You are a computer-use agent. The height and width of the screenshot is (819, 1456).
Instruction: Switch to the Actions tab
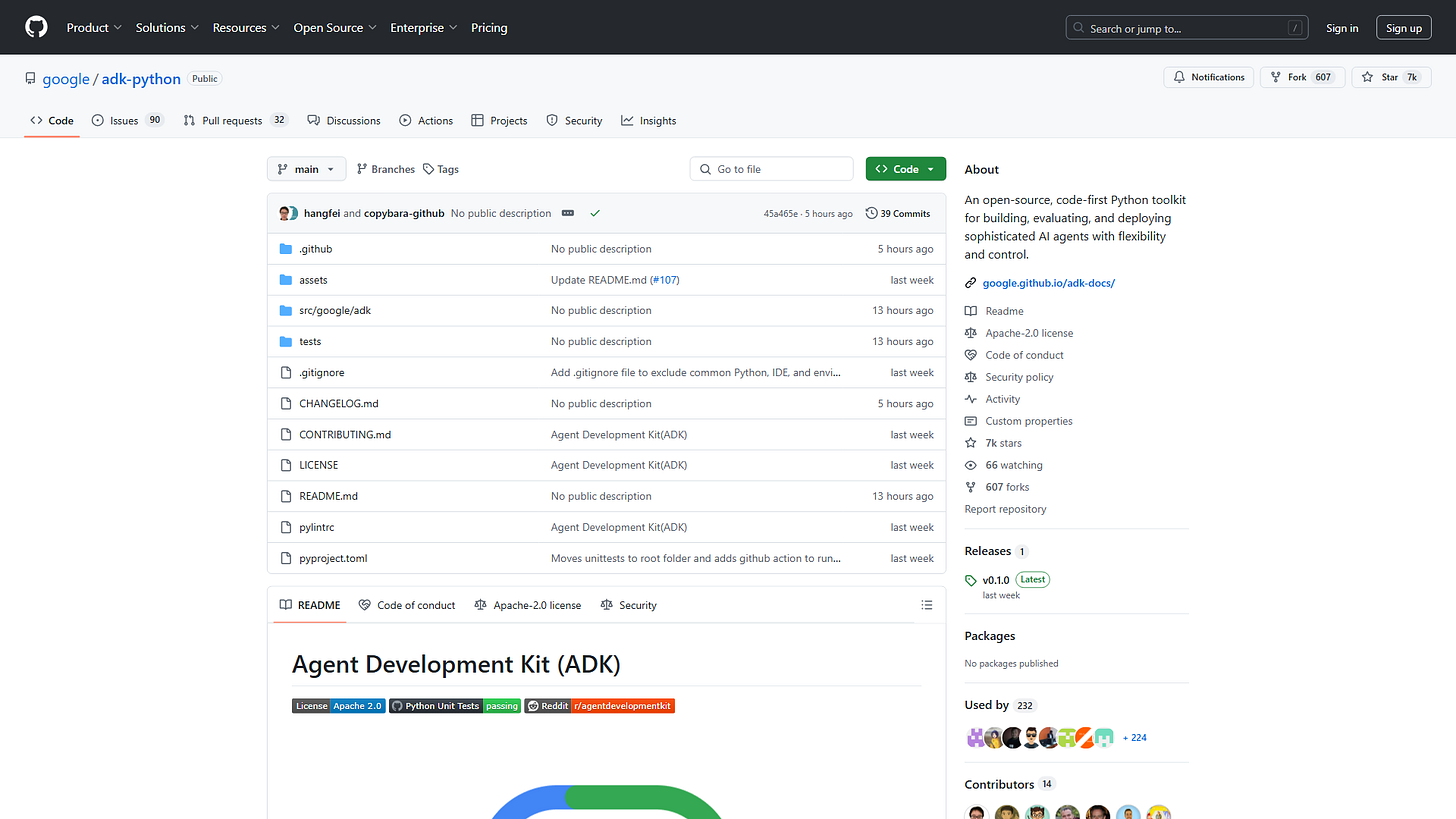pos(426,120)
